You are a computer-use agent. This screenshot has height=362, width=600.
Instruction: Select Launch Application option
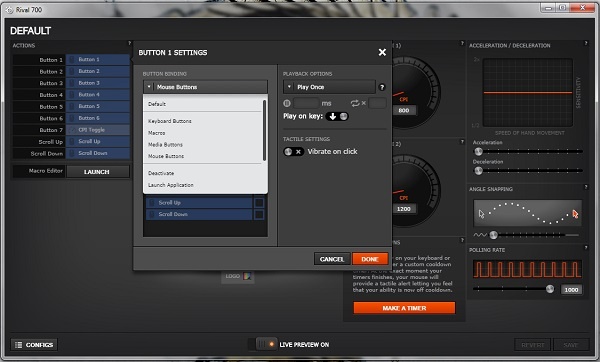171,185
